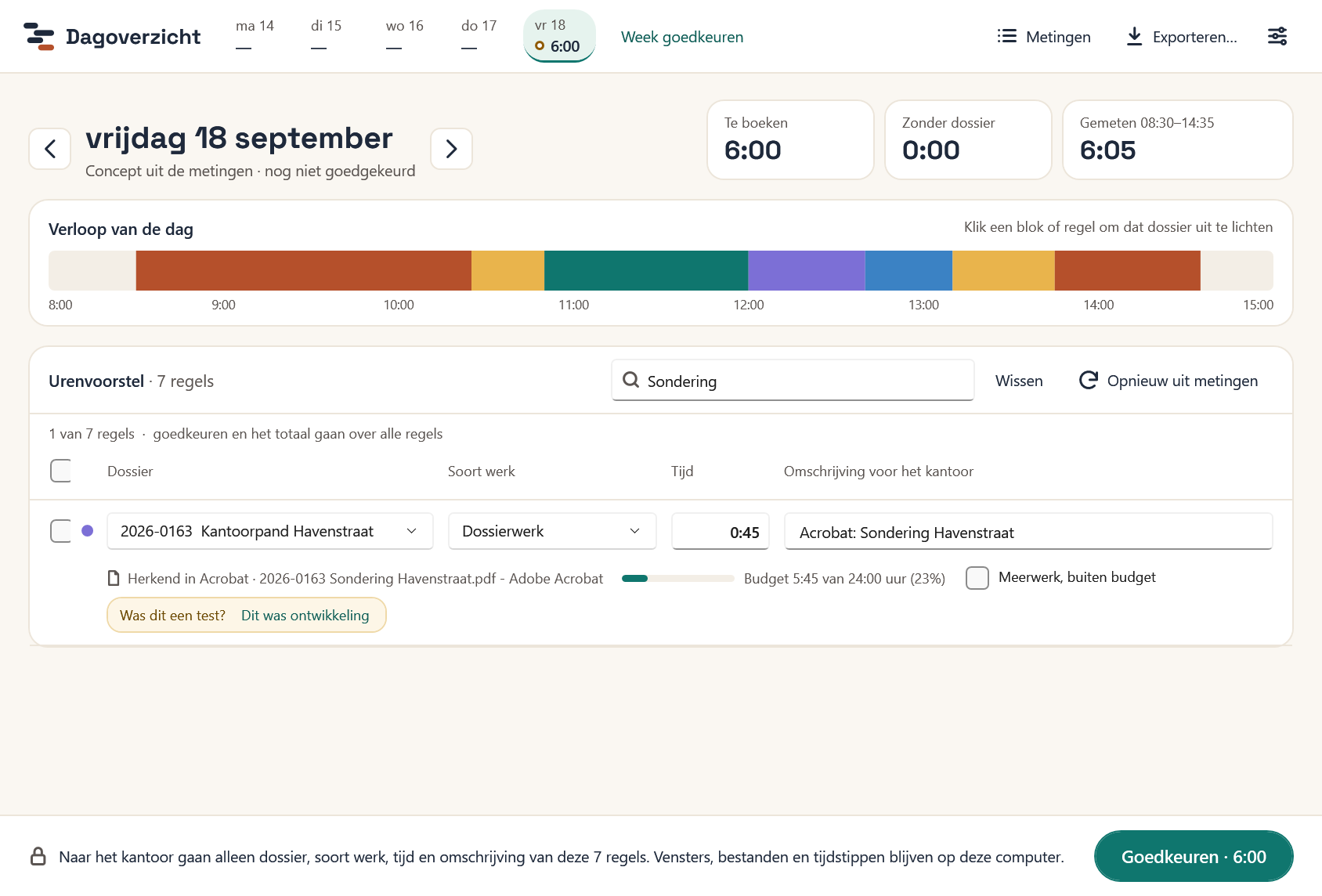Click the Was dit een test? text

point(172,615)
